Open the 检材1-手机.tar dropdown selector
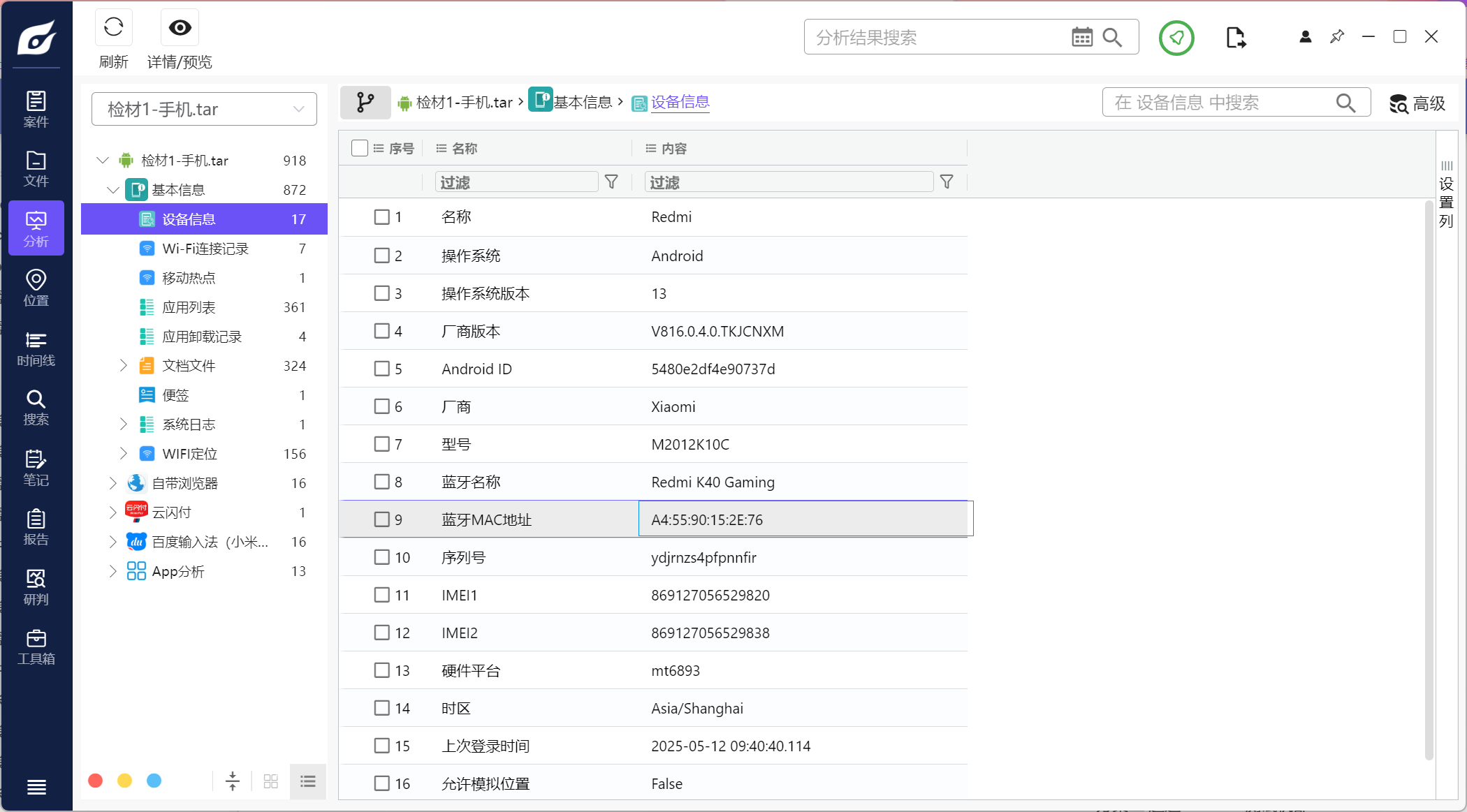Image resolution: width=1467 pixels, height=812 pixels. pos(204,109)
